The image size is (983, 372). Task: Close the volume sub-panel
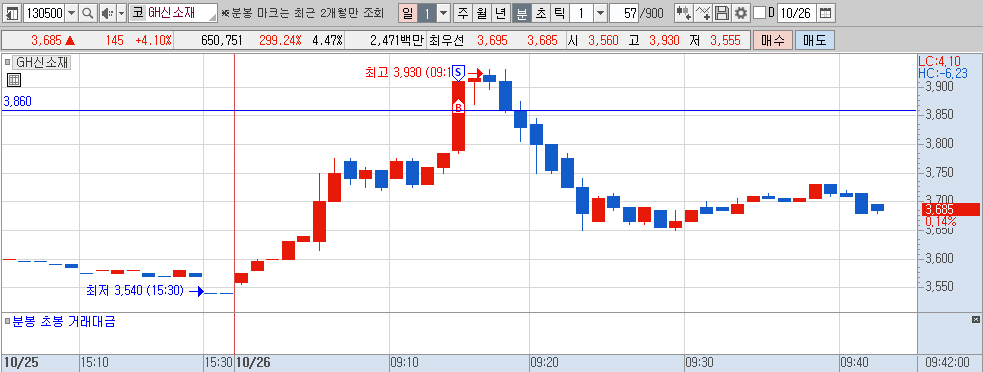pos(975,320)
